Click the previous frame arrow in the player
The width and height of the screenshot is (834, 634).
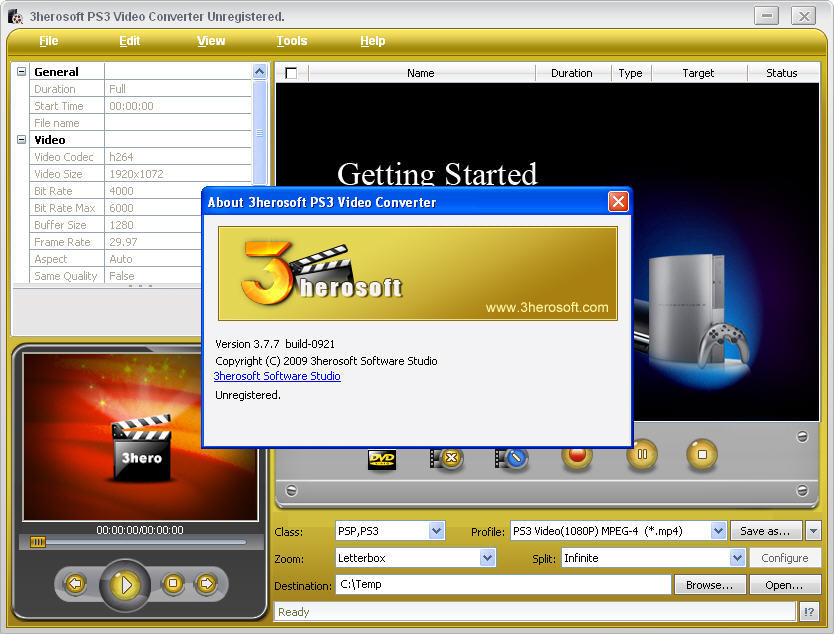click(x=75, y=583)
